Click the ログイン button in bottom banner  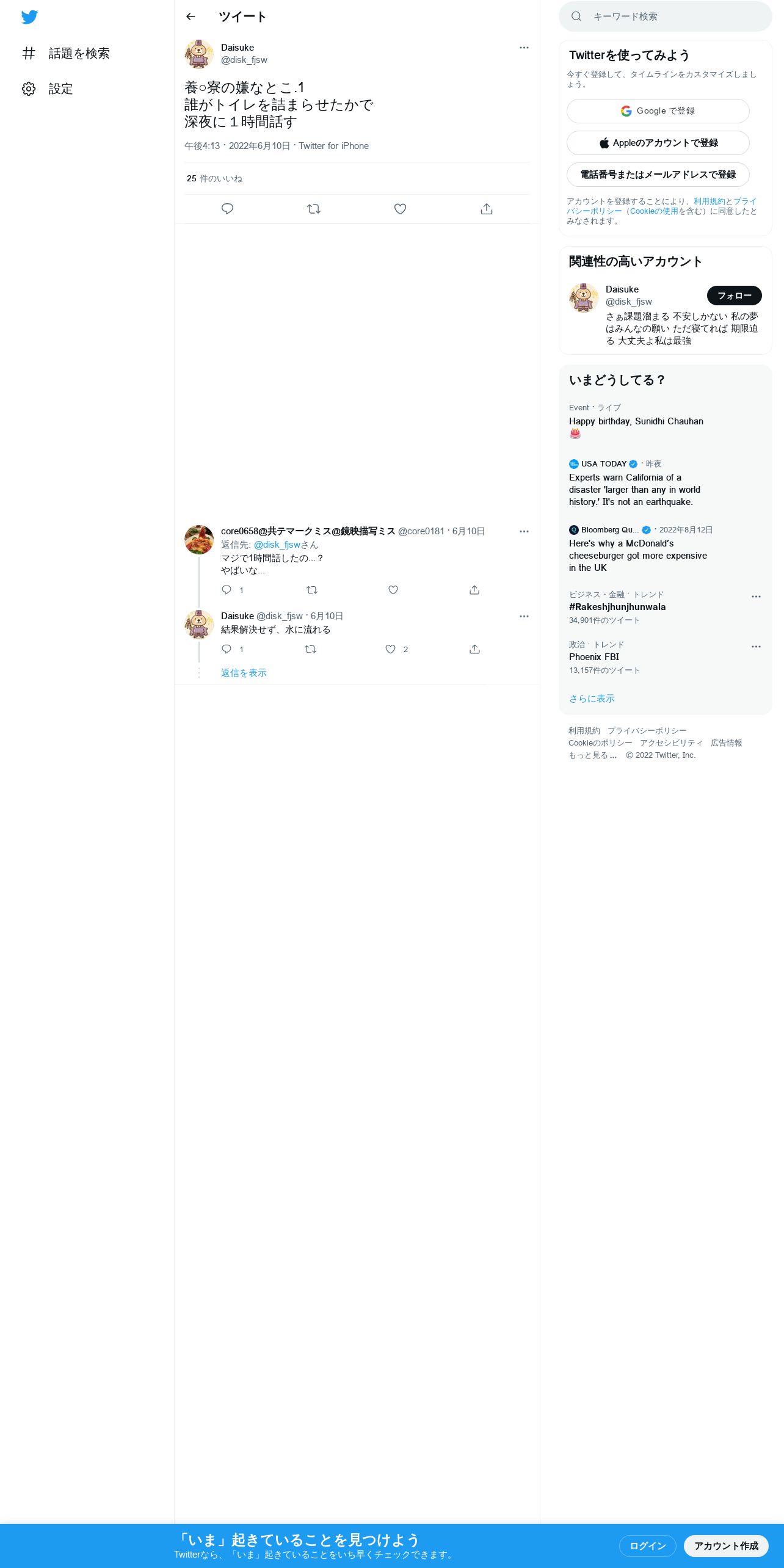[648, 1546]
